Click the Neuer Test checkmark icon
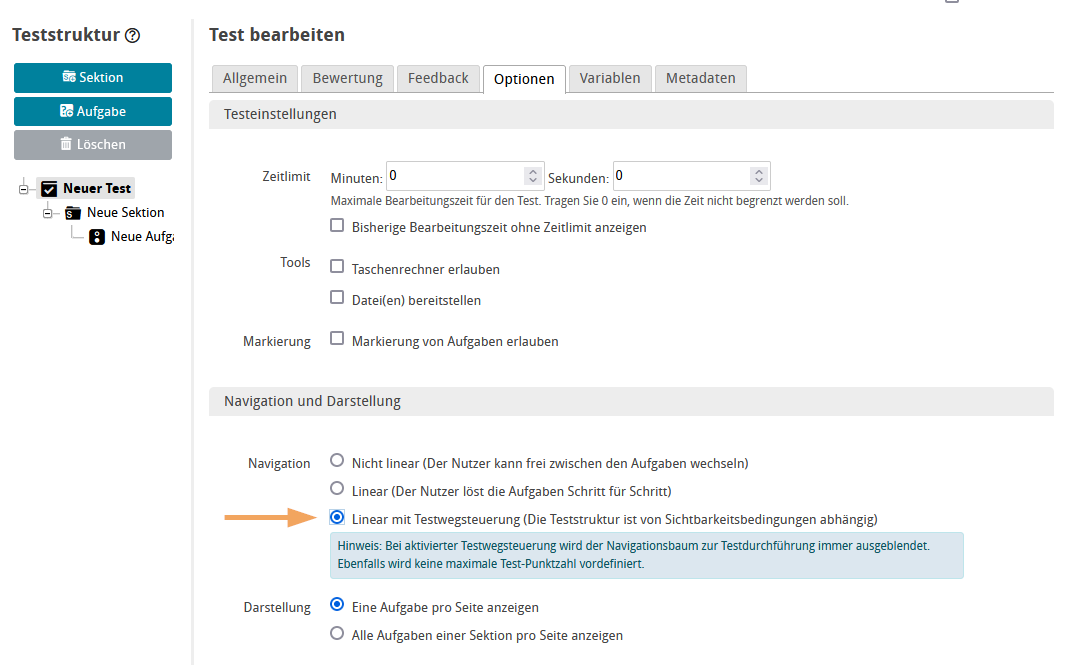 click(49, 189)
